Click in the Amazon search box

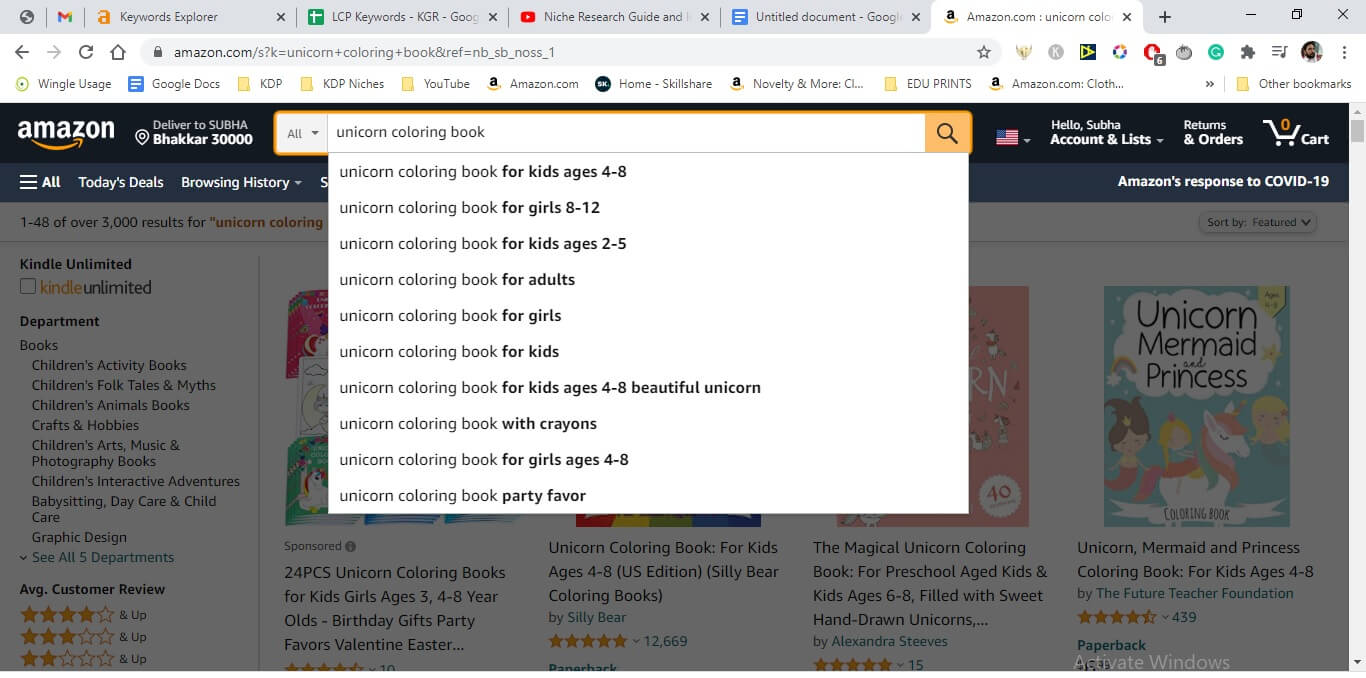[x=626, y=133]
